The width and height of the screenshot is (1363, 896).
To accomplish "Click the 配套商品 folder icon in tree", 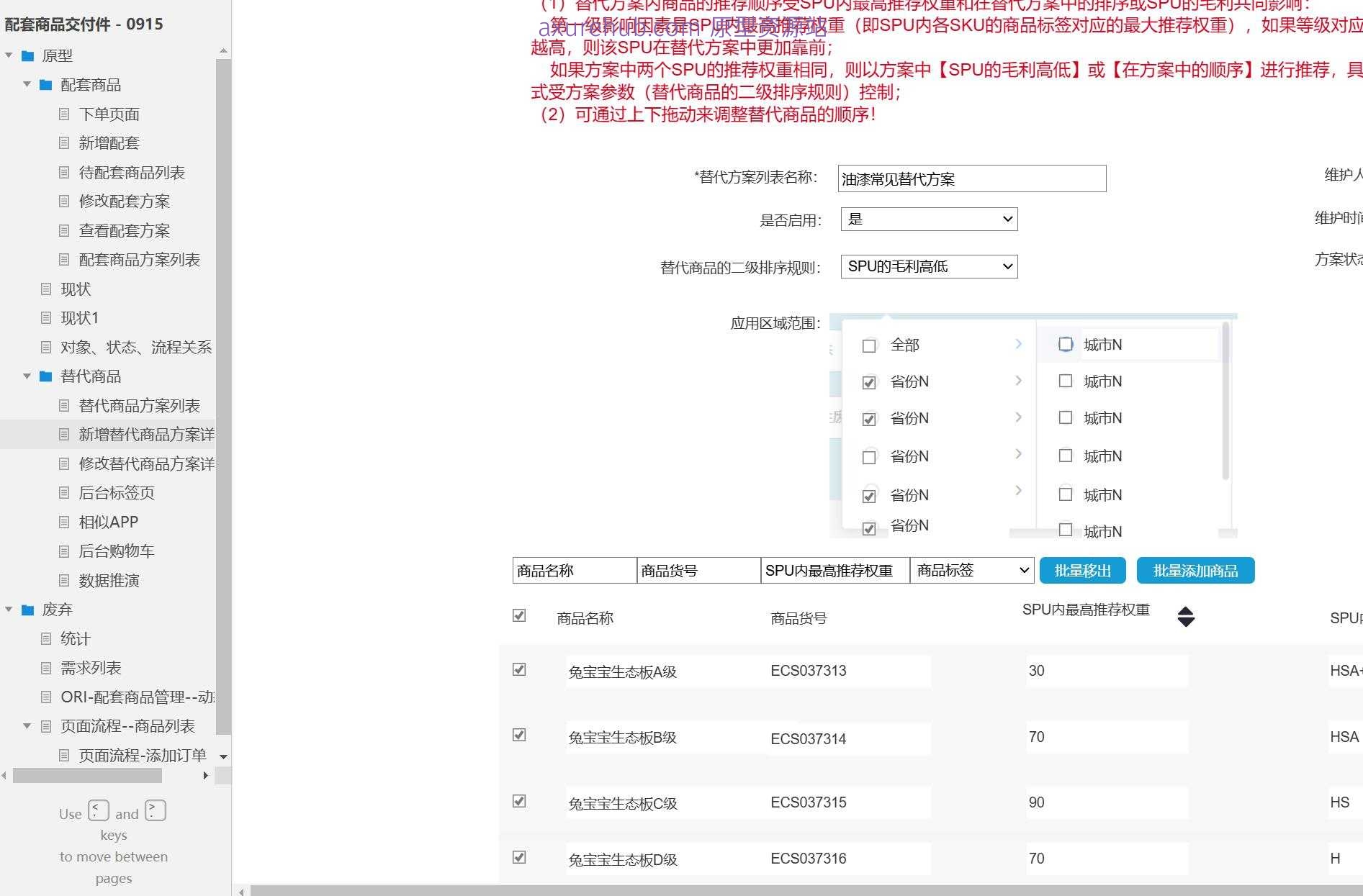I will click(46, 85).
